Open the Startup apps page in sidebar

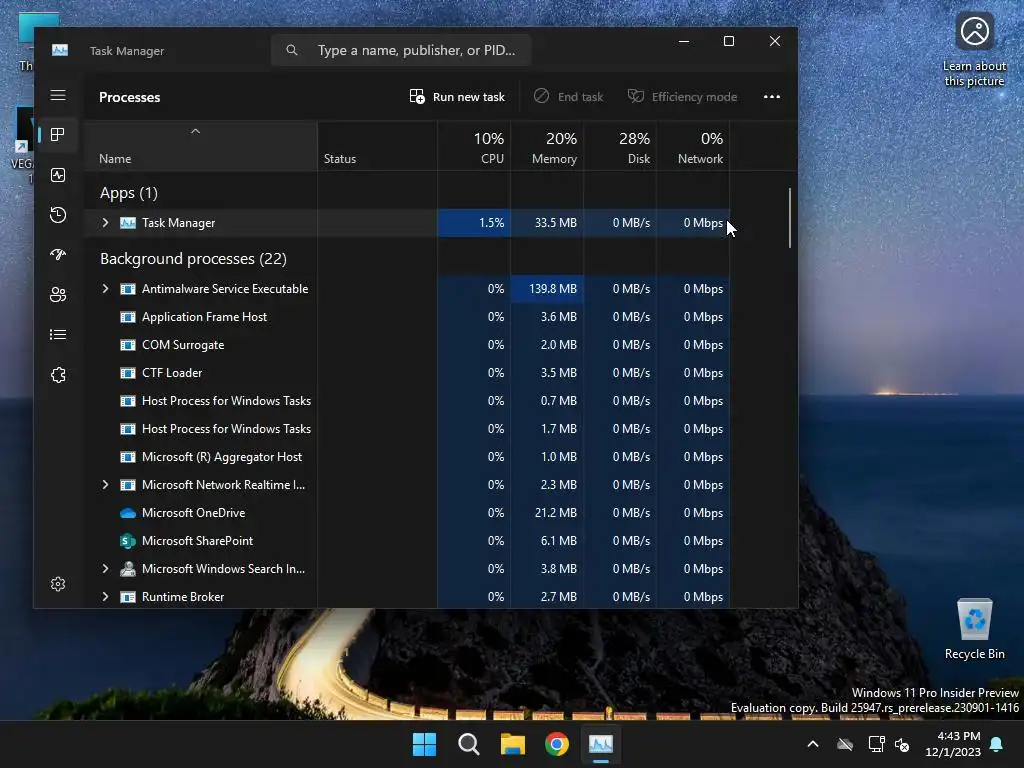57,255
